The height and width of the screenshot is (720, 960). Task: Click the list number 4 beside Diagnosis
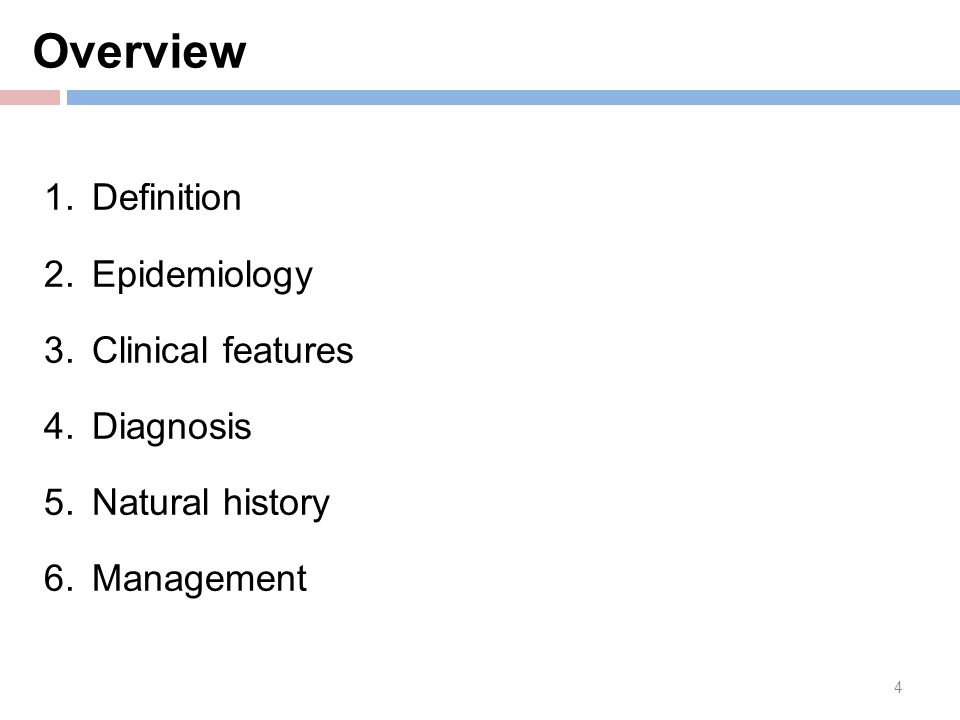(x=58, y=426)
